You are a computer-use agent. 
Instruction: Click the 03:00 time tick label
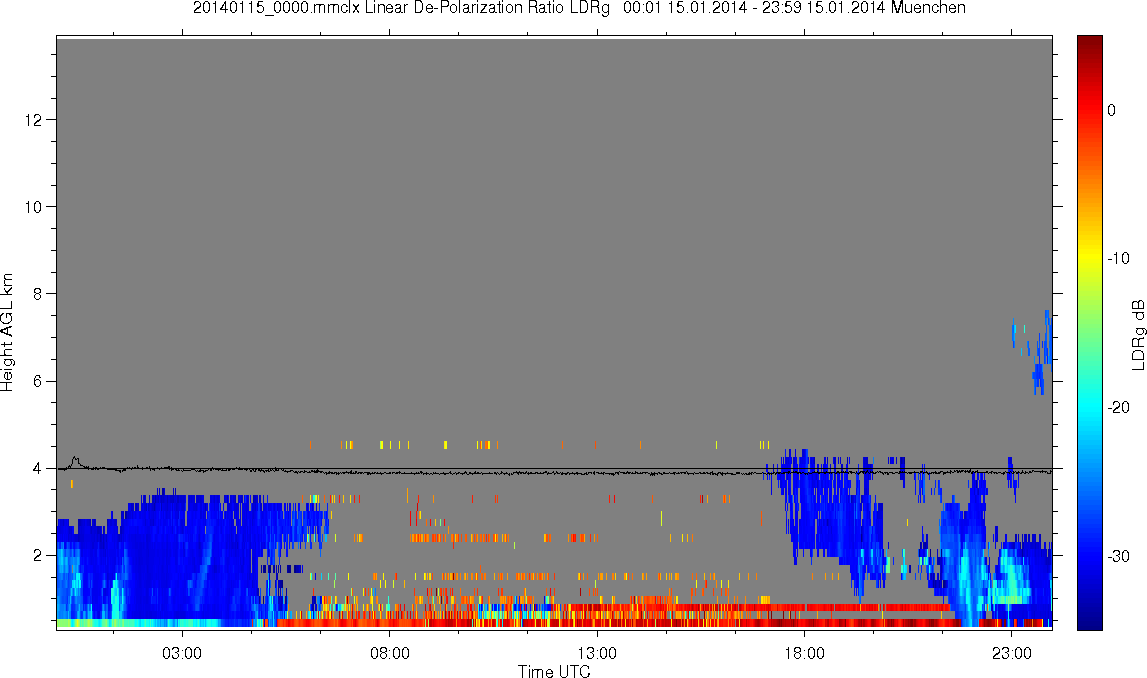pyautogui.click(x=181, y=653)
